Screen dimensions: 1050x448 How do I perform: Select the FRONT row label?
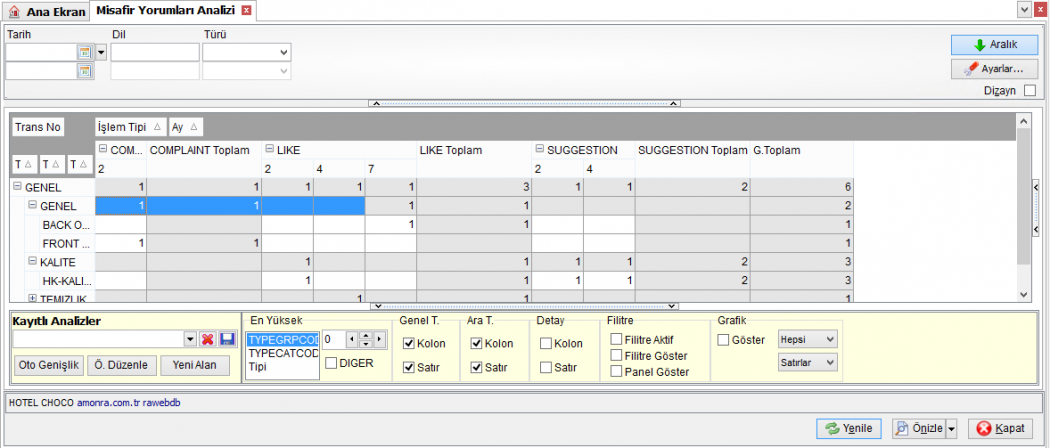coord(66,243)
